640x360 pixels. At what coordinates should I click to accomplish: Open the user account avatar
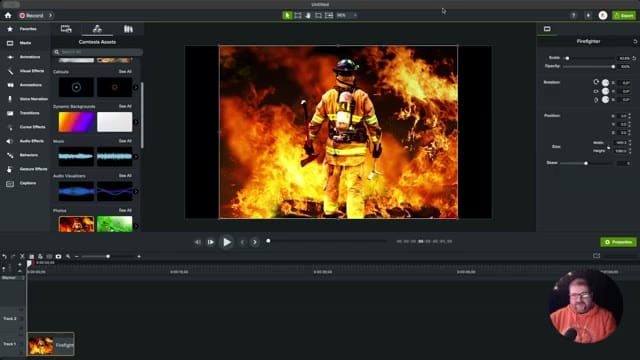point(603,16)
